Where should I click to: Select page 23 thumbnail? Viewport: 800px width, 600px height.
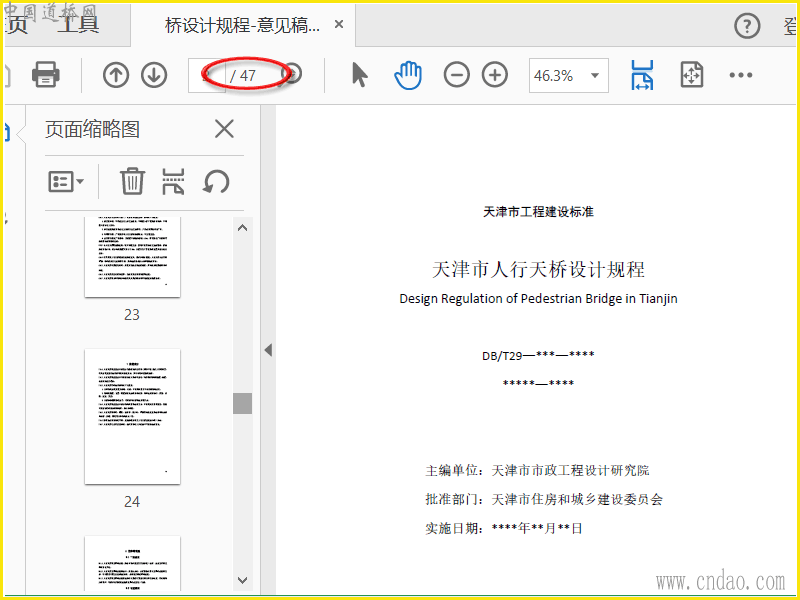click(x=132, y=257)
